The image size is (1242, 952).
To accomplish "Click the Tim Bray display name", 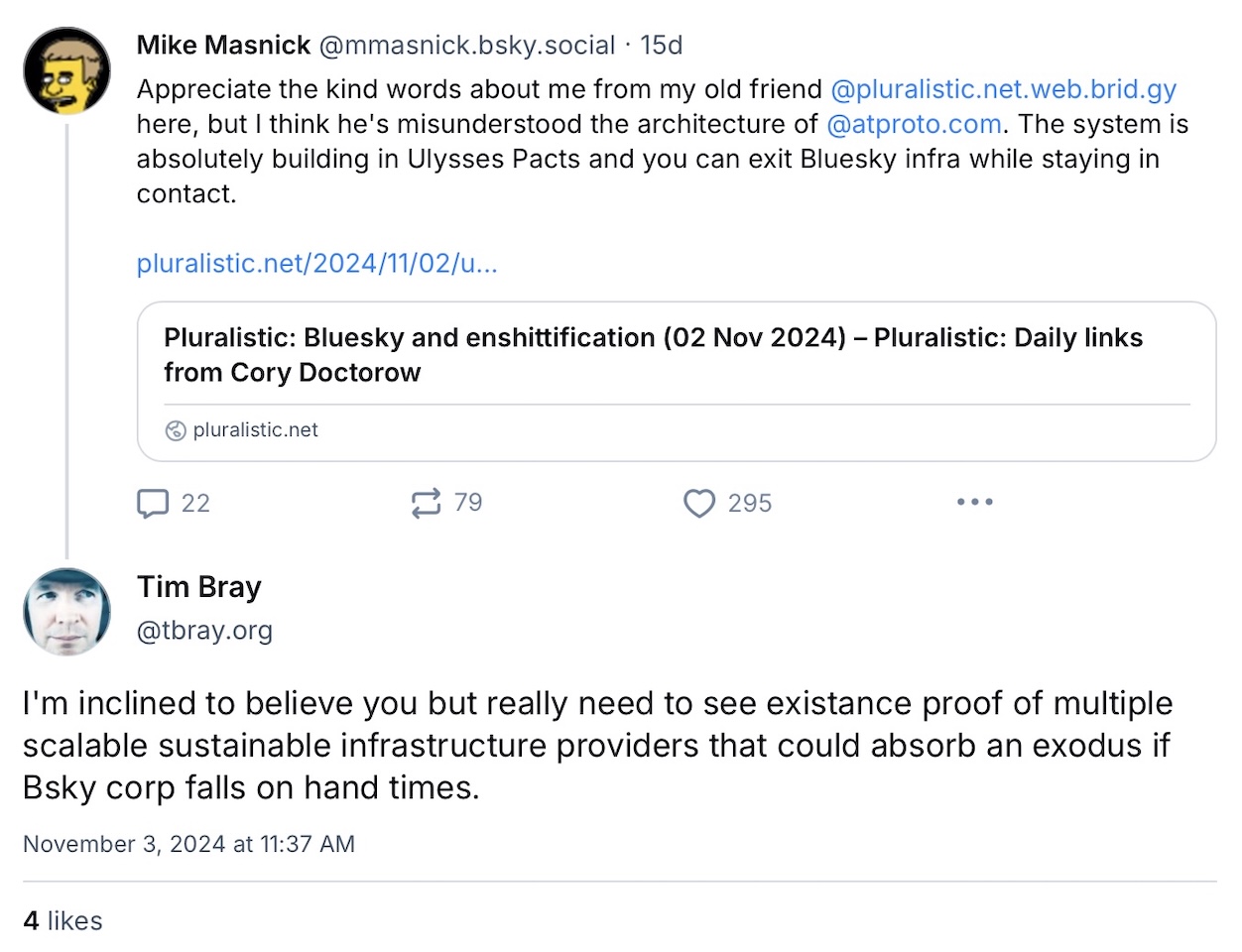I will click(199, 586).
